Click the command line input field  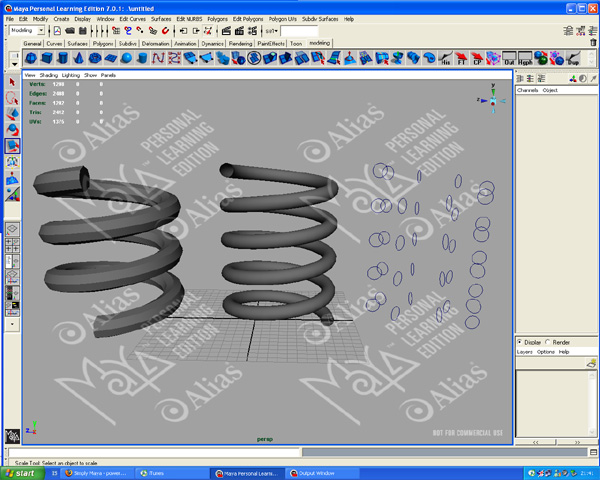coord(154,452)
